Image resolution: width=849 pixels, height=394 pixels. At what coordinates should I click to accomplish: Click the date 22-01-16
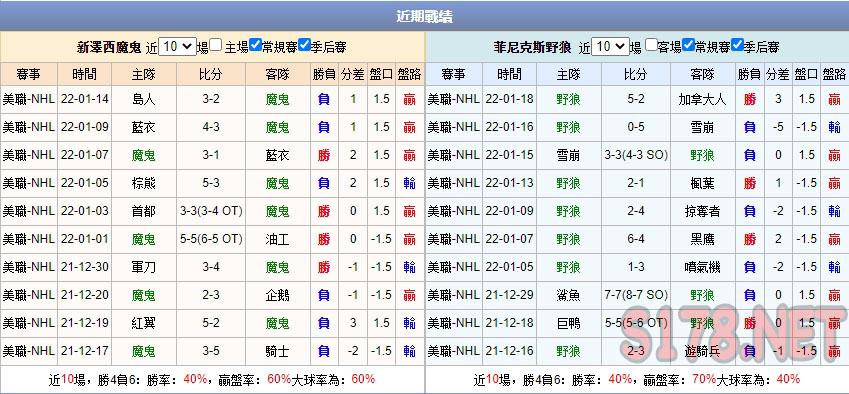(510, 127)
